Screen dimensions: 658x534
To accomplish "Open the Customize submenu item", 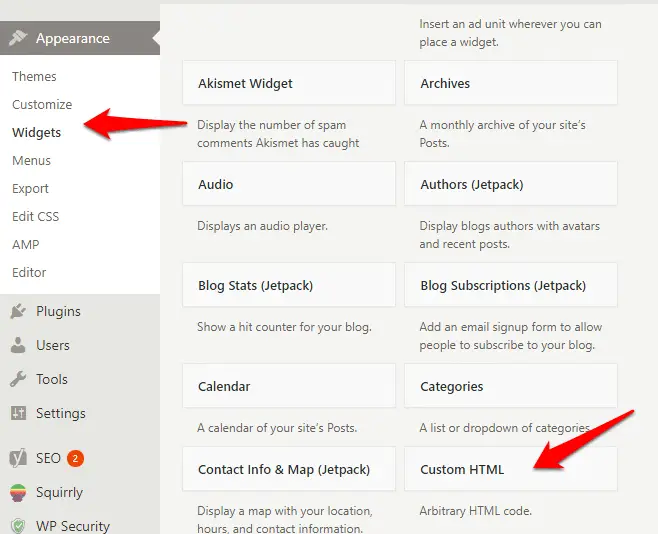I will (x=42, y=104).
